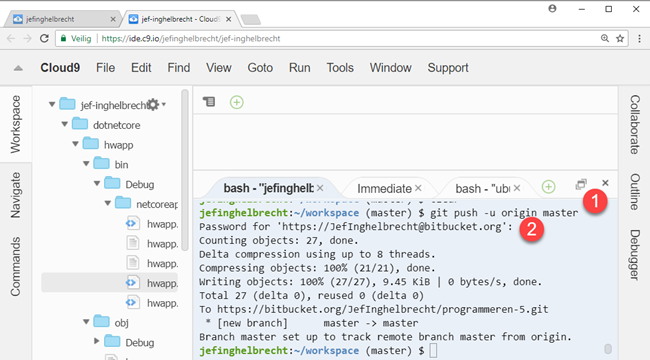Open the File menu
Image resolution: width=650 pixels, height=360 pixels.
(x=105, y=68)
